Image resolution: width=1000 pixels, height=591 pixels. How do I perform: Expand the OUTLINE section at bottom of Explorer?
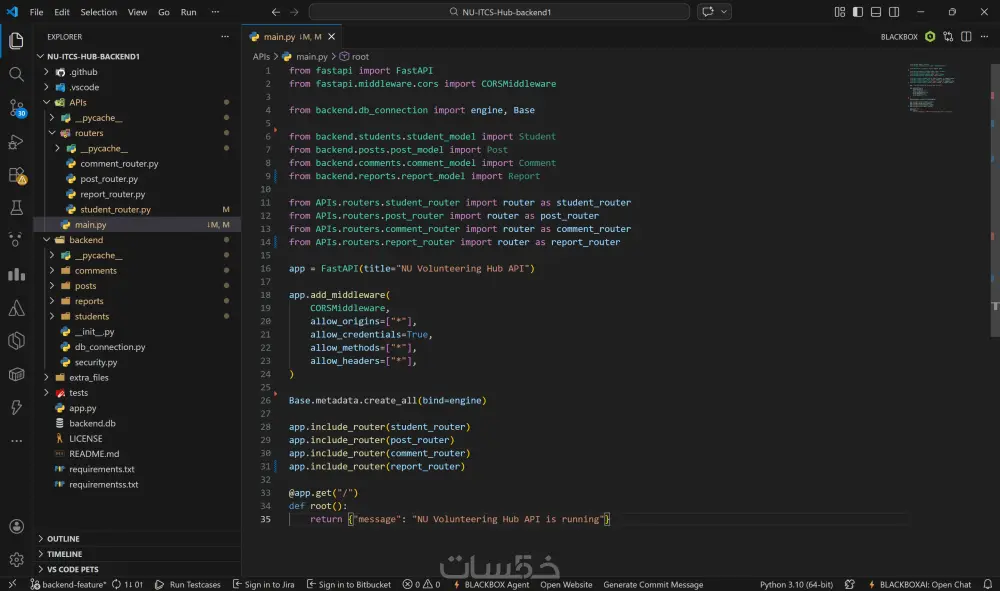point(65,538)
